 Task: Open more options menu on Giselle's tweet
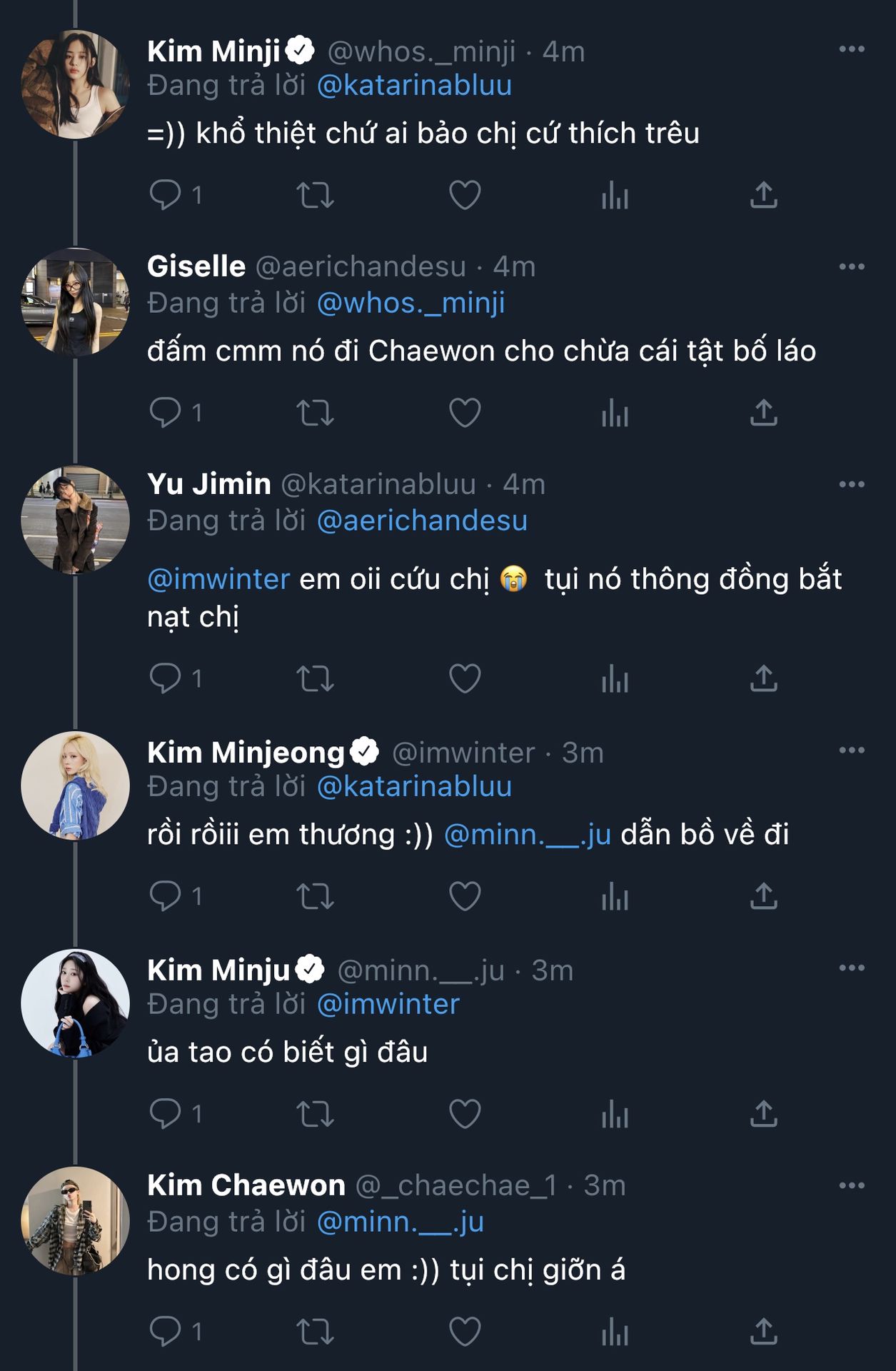[x=852, y=267]
